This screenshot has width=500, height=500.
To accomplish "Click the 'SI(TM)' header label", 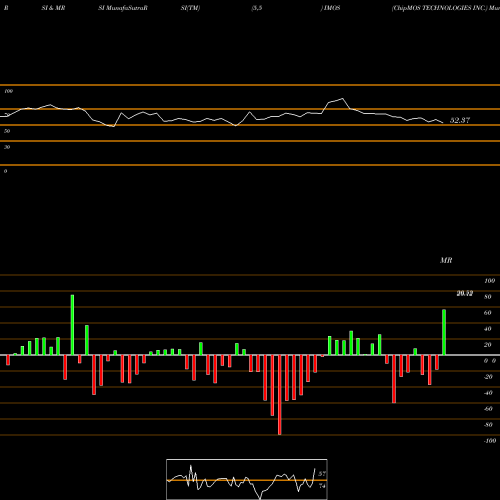I will click(x=190, y=8).
